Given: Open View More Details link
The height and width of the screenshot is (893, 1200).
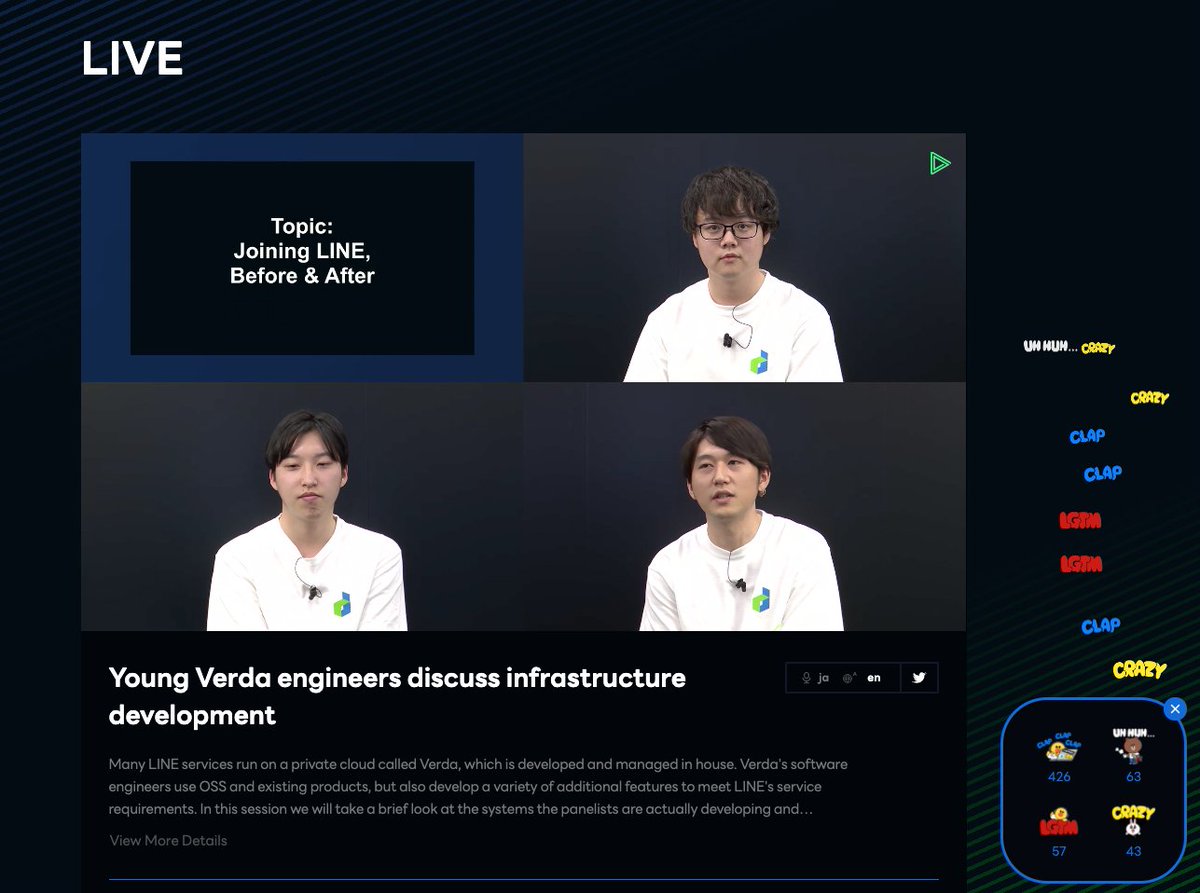Looking at the screenshot, I should tap(168, 840).
